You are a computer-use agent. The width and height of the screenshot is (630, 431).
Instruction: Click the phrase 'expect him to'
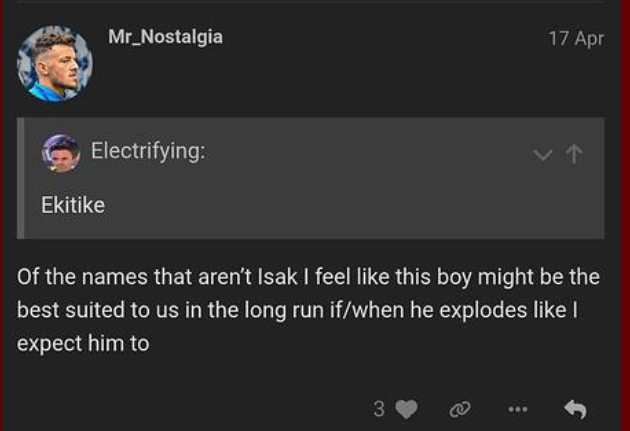[x=83, y=343]
